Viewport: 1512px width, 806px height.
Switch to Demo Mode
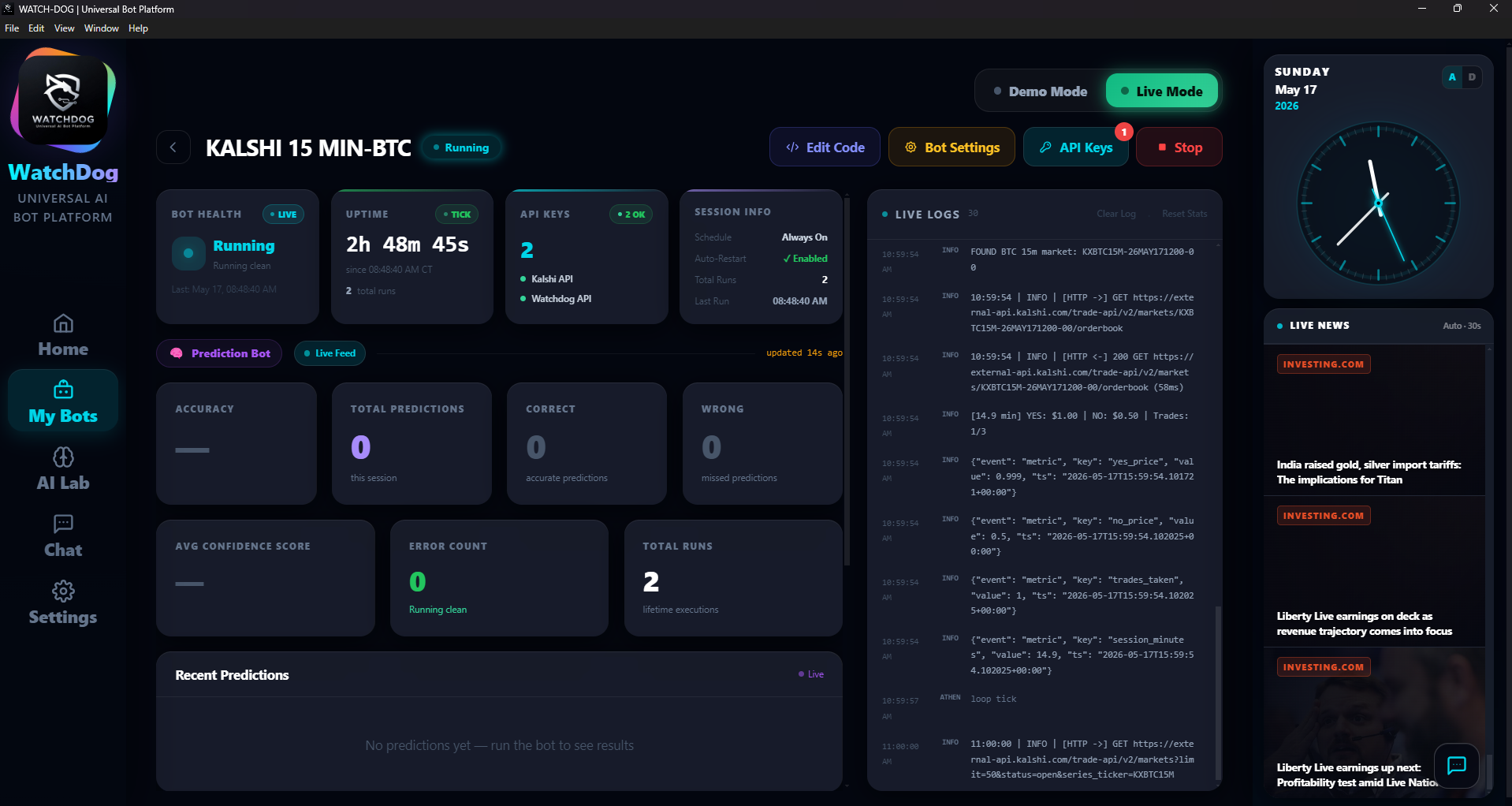(1040, 91)
